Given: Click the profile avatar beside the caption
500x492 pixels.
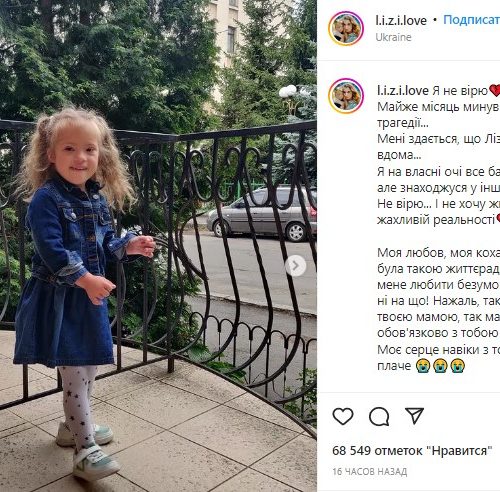Looking at the screenshot, I should tap(346, 96).
